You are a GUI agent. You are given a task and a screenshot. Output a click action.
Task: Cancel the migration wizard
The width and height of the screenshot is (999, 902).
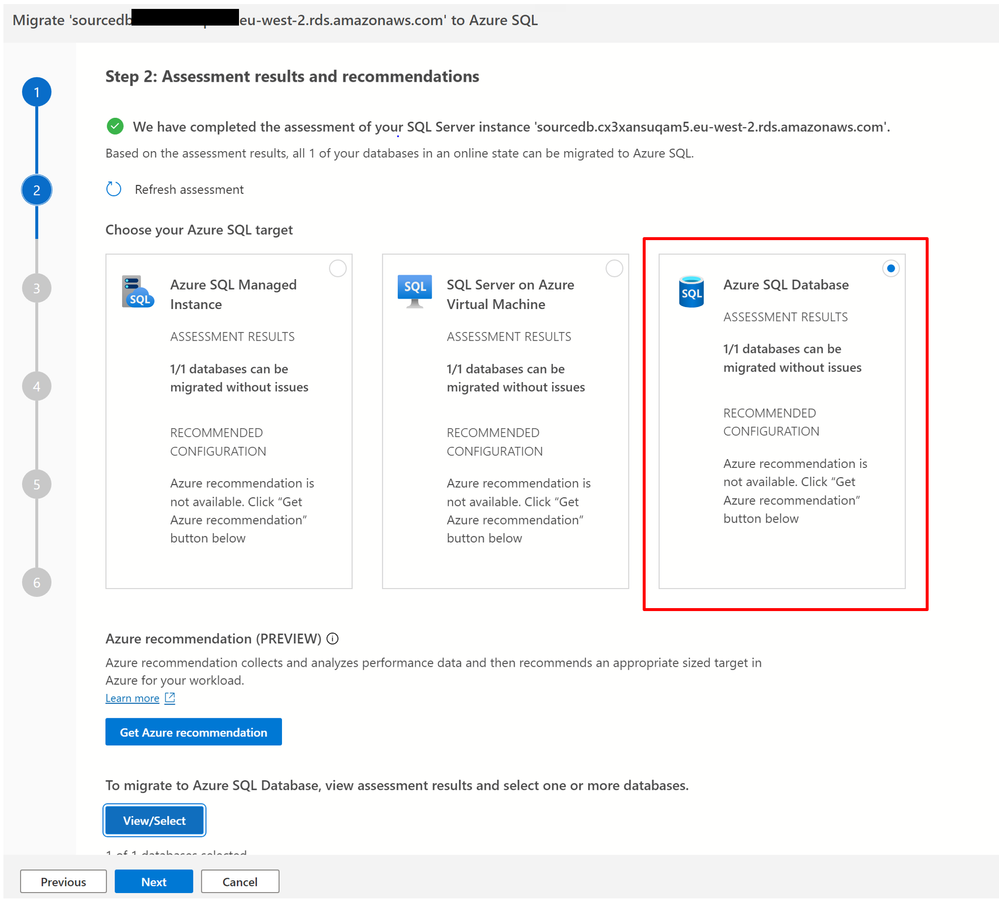coord(240,882)
